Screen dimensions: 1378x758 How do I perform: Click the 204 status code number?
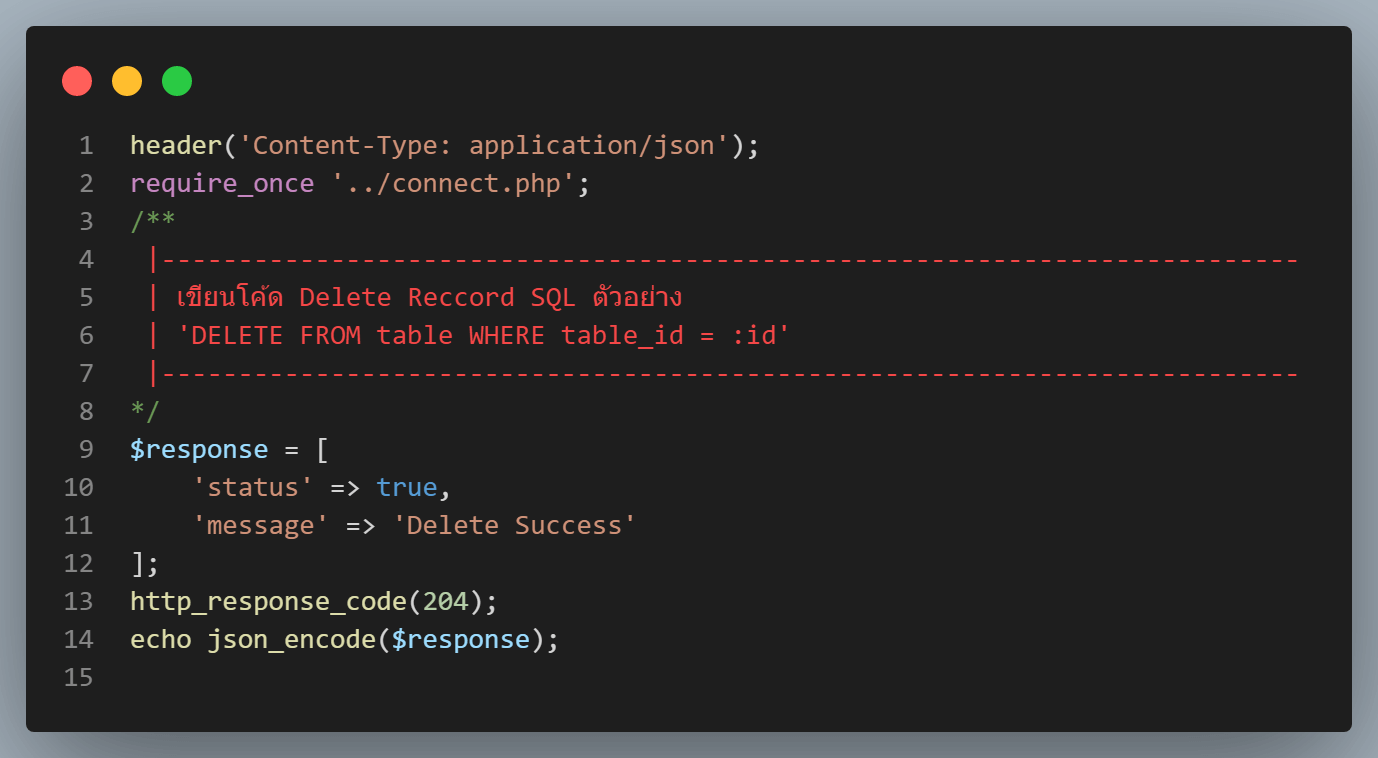pyautogui.click(x=445, y=601)
